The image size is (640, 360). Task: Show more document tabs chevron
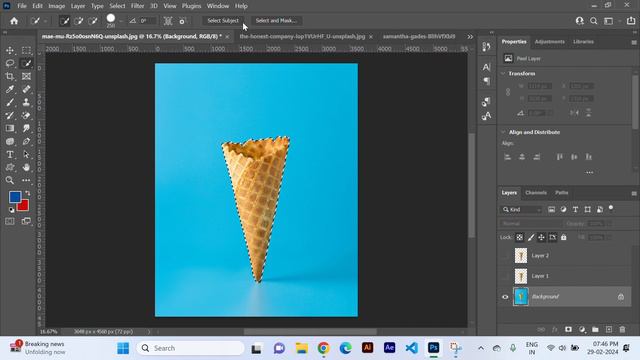(470, 37)
